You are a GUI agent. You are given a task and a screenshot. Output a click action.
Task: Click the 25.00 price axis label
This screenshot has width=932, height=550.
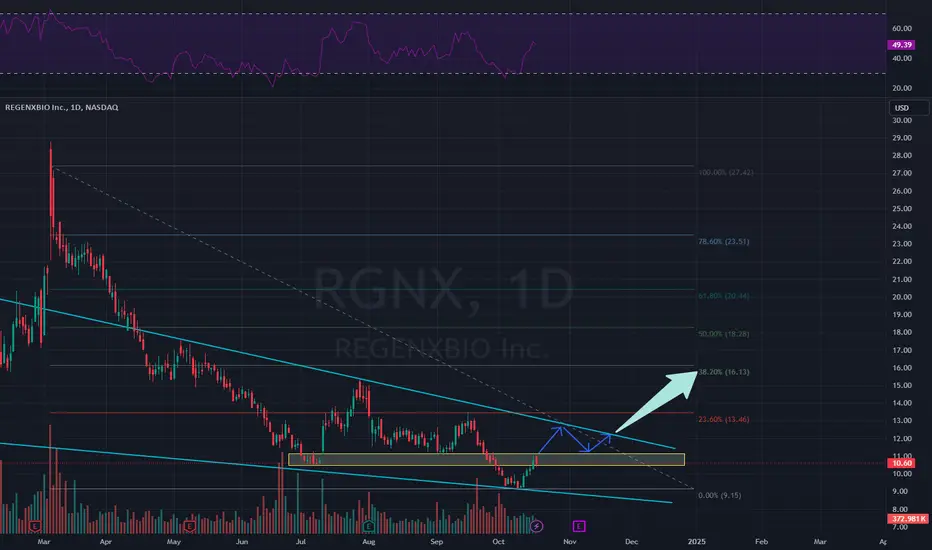[902, 209]
